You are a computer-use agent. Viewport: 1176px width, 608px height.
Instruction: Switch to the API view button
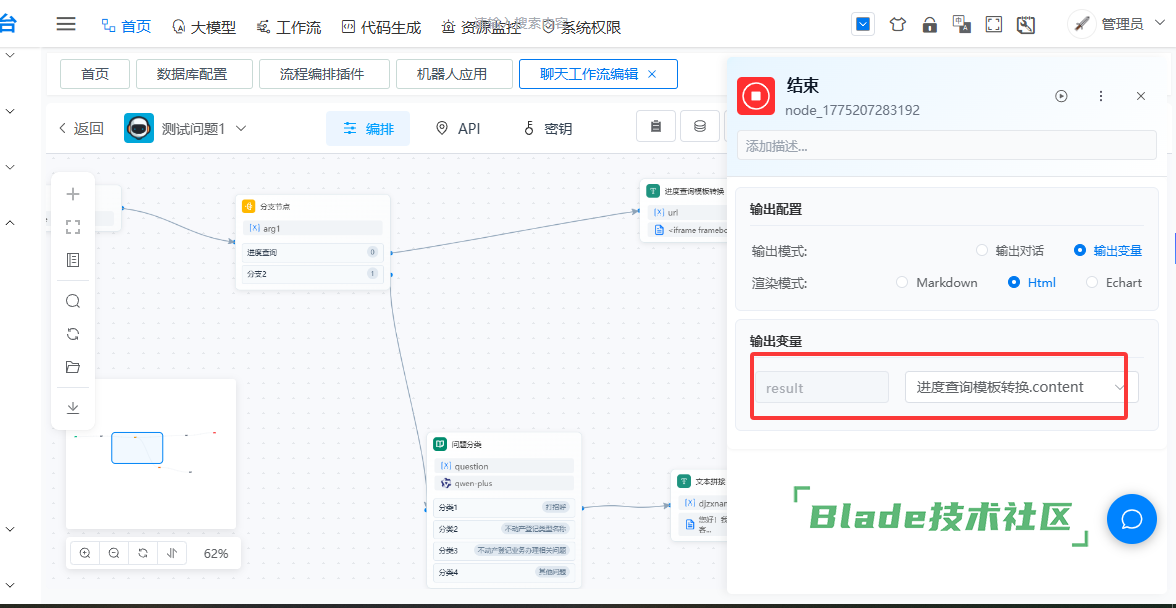pos(458,128)
